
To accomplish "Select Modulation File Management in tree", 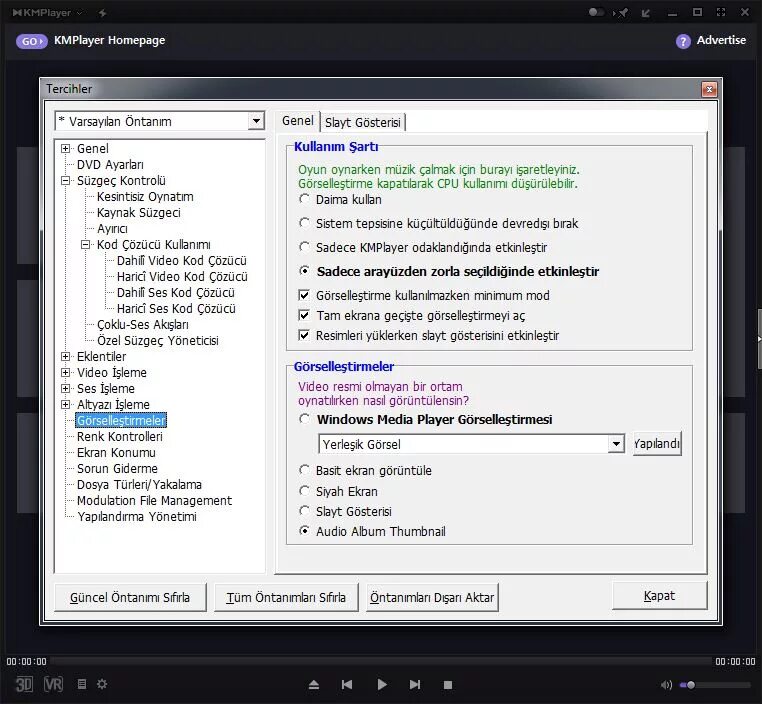I will coord(154,501).
